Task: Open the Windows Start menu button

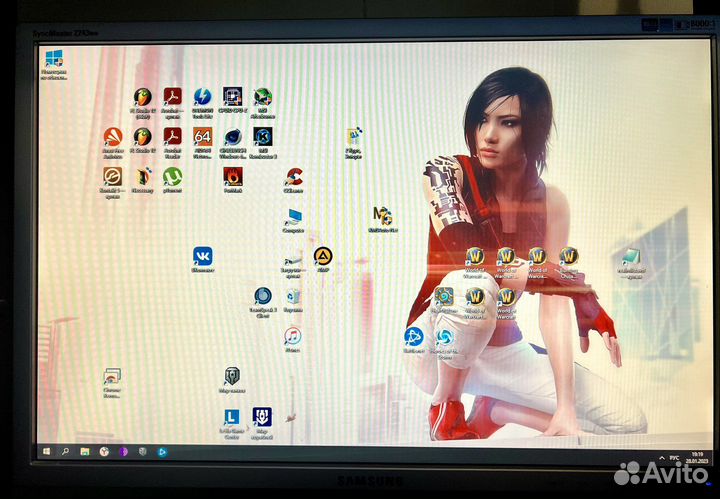Action: pyautogui.click(x=46, y=452)
